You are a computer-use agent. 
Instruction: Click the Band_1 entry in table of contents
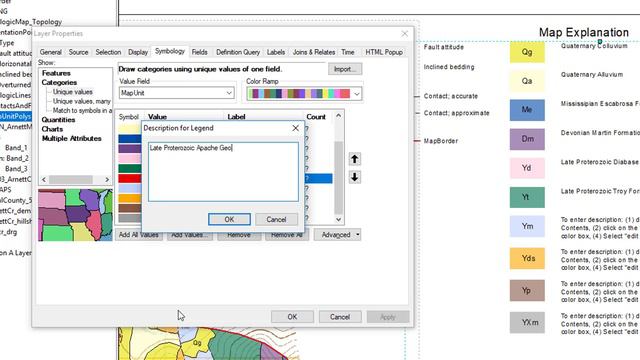(x=16, y=148)
